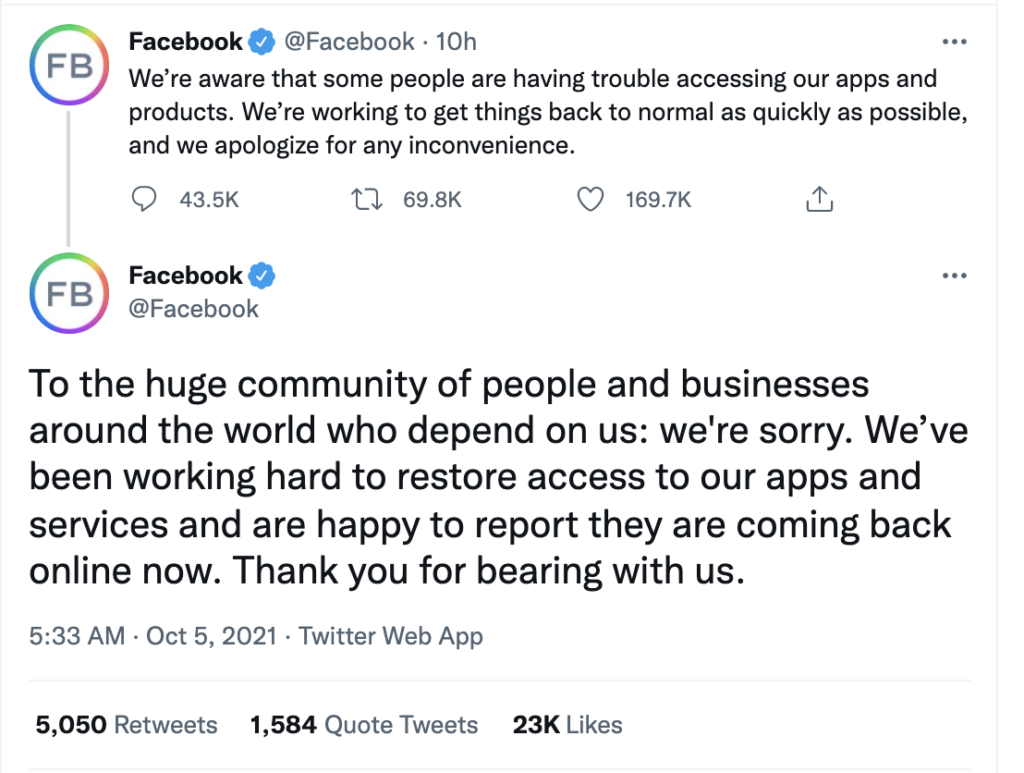Open the 10h timestamp on the first tweet
The height and width of the screenshot is (773, 1024).
(x=457, y=42)
